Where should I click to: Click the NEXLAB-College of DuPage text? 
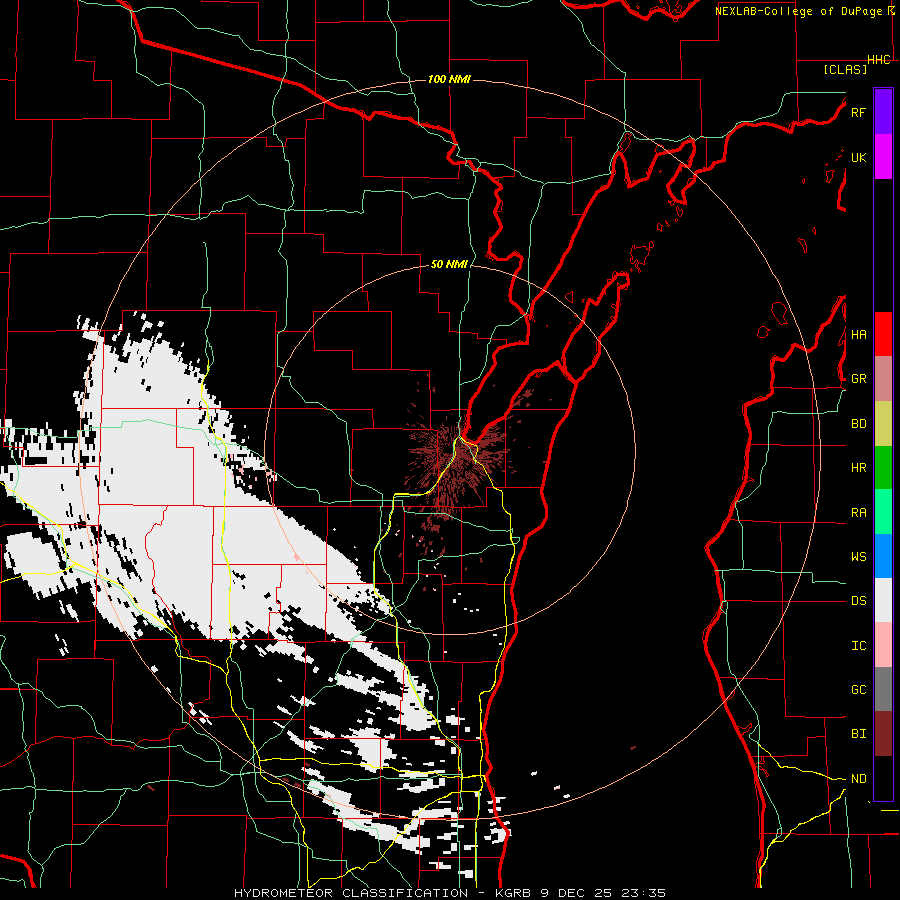798,11
